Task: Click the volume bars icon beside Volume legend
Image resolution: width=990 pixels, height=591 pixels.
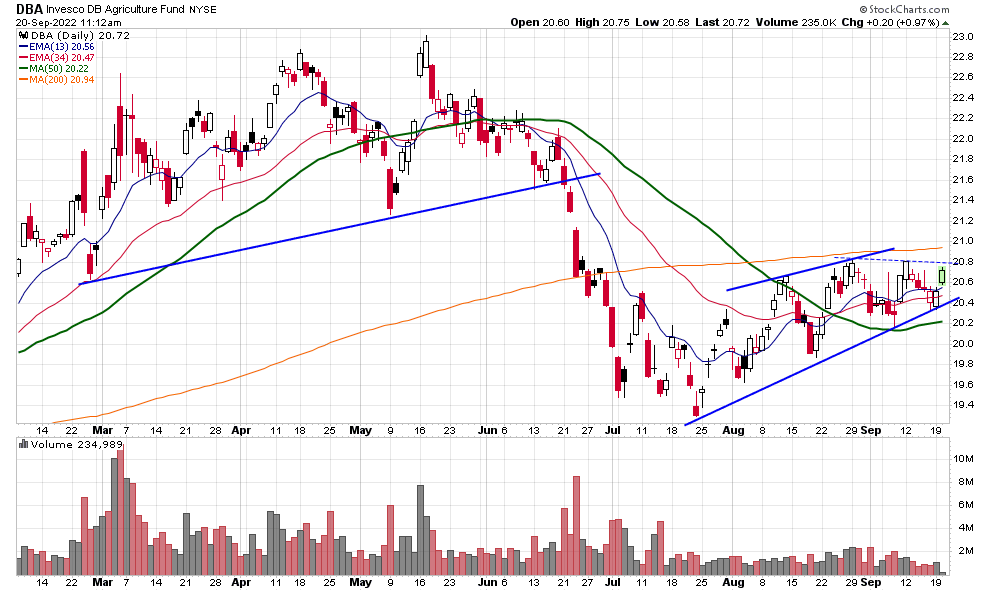Action: (23, 445)
